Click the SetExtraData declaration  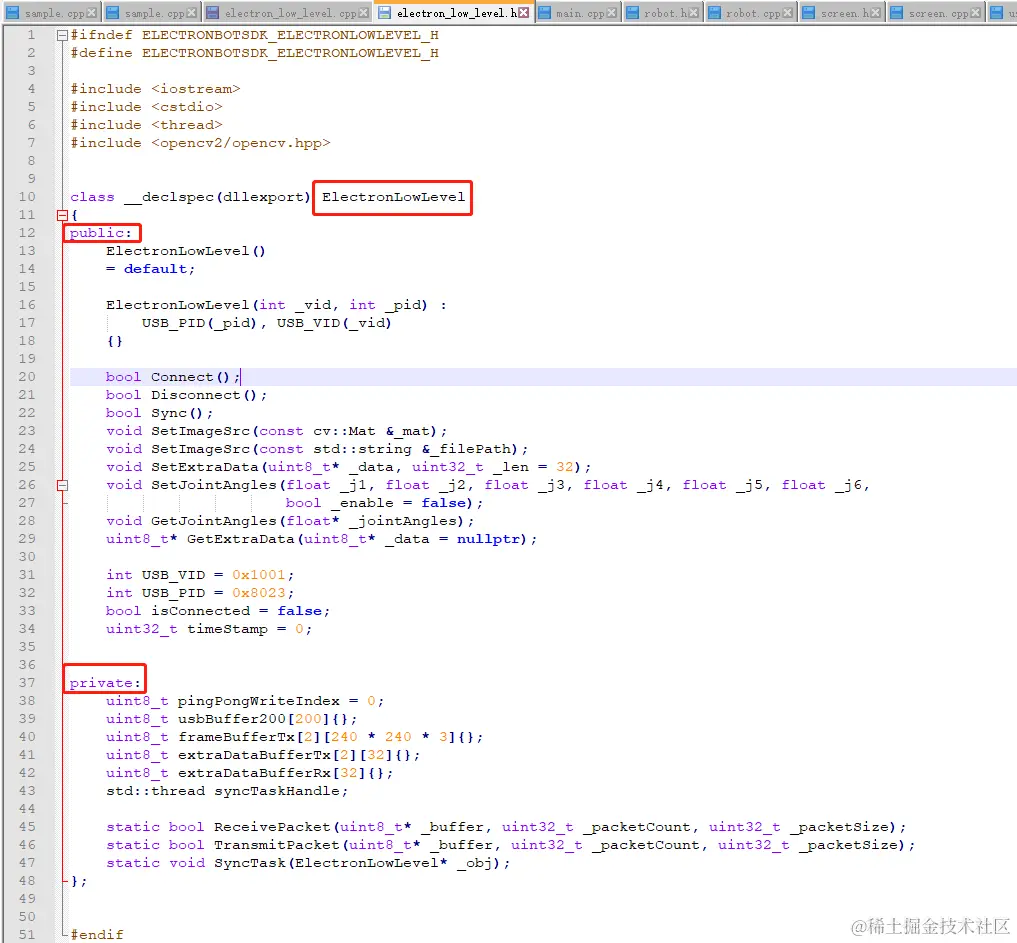tap(348, 467)
